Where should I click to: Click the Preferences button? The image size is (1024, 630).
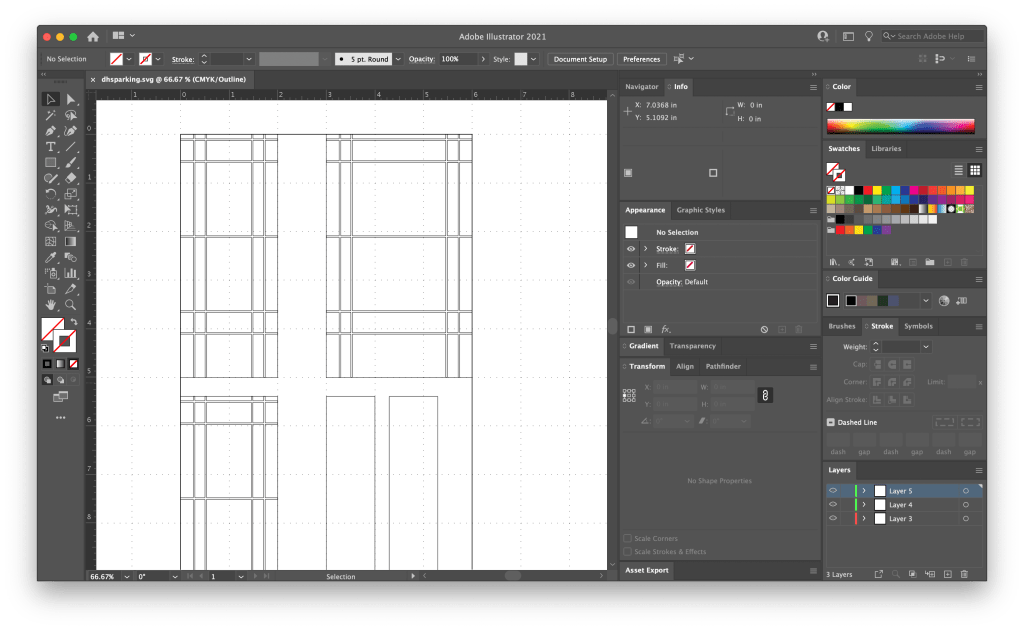click(x=642, y=59)
